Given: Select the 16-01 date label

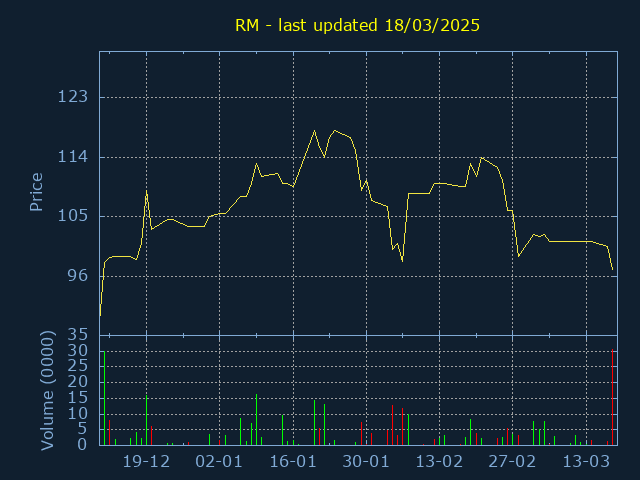Looking at the screenshot, I should 293,462.
